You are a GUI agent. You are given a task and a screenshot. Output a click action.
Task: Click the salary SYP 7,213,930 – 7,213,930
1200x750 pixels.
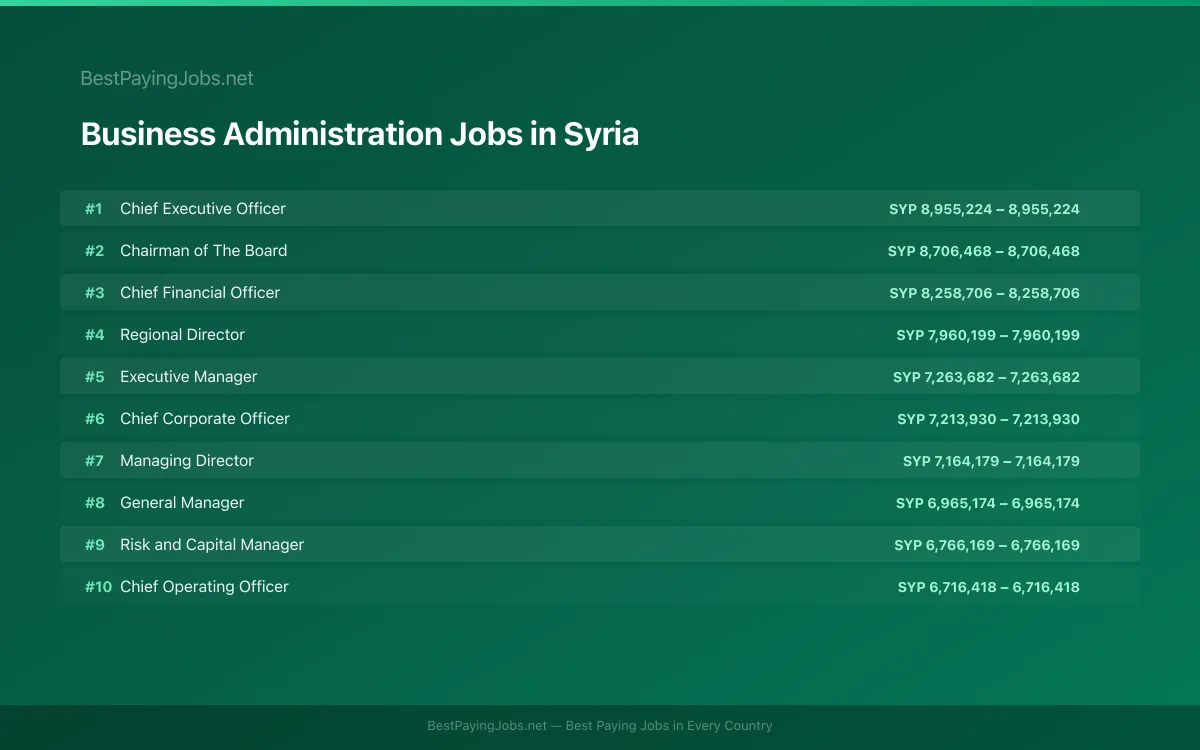click(988, 419)
